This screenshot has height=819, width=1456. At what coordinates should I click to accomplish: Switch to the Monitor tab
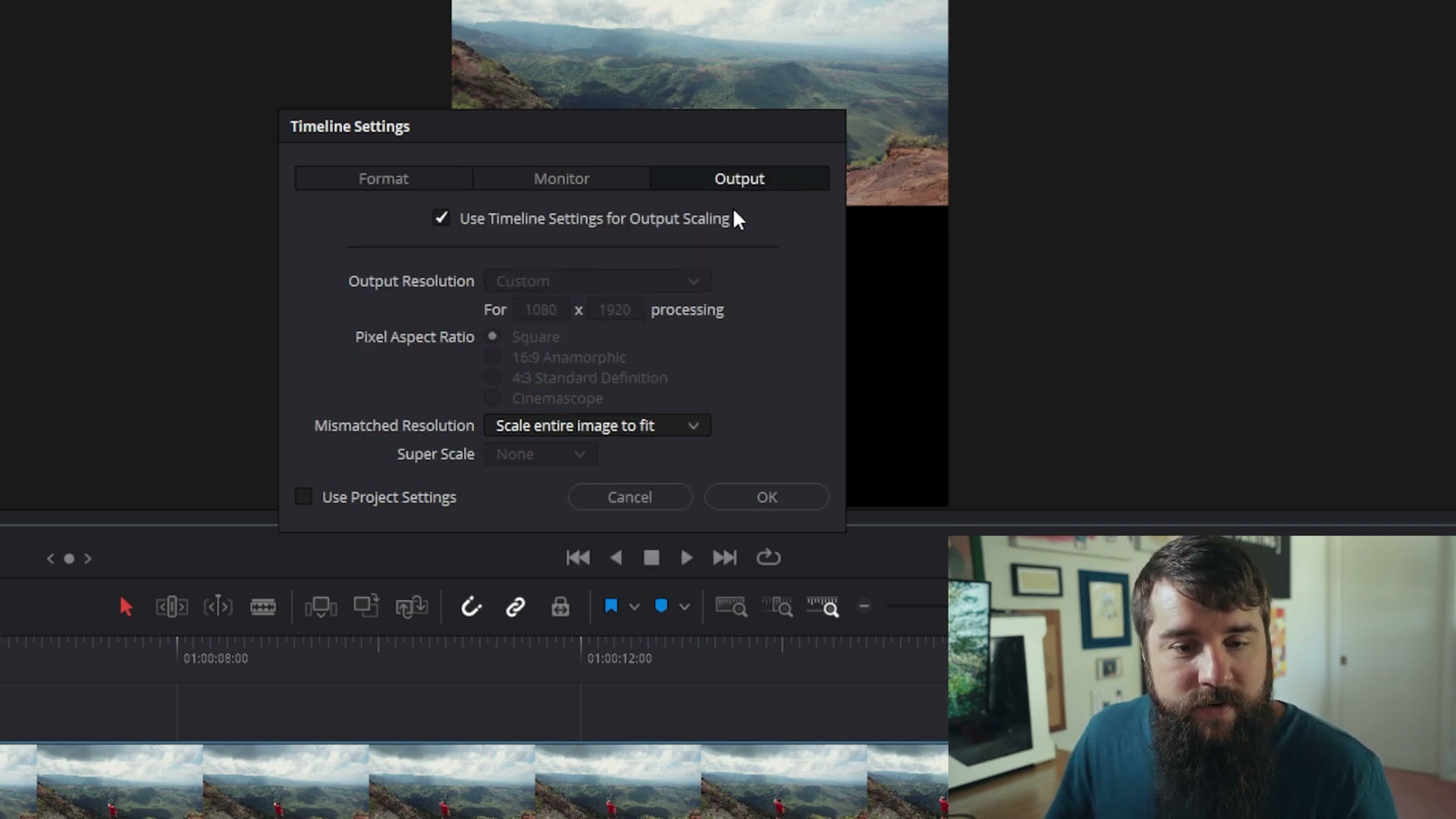click(561, 178)
